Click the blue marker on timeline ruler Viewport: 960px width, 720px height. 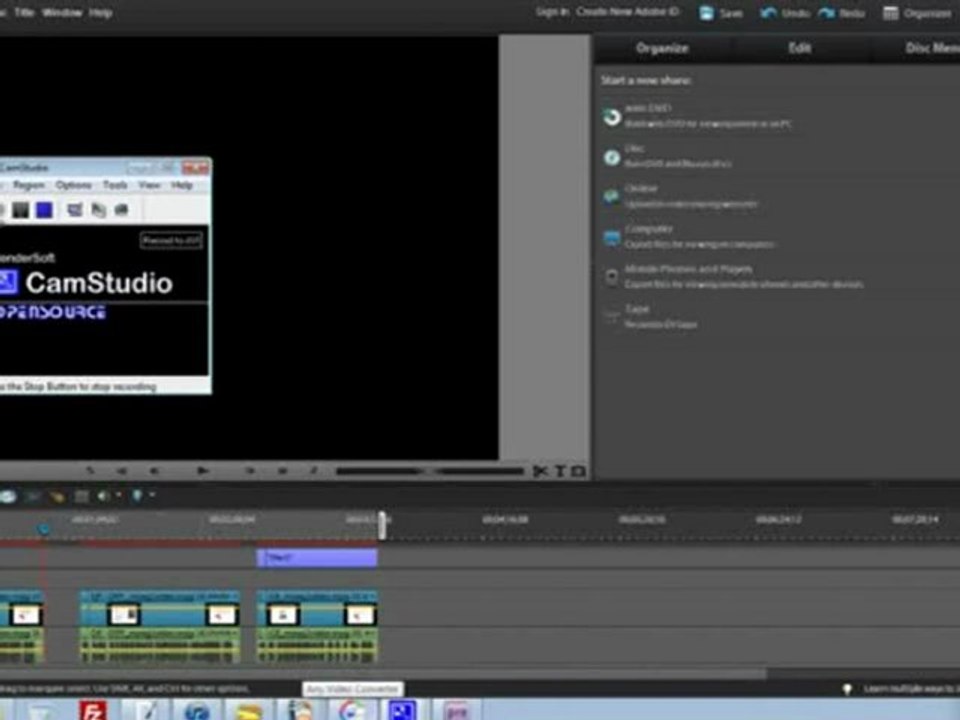(43, 528)
